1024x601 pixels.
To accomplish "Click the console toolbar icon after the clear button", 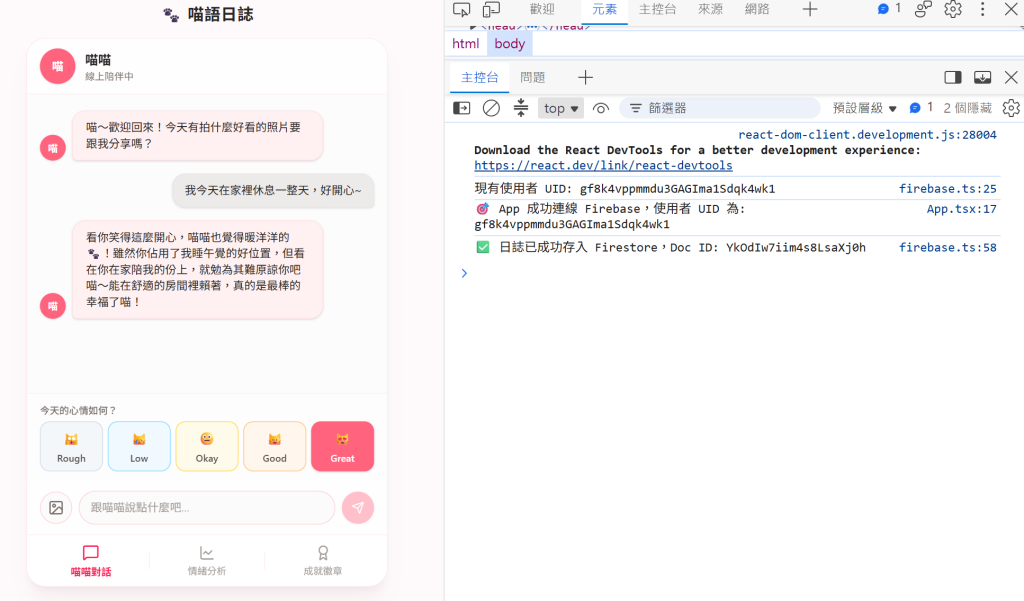I will [520, 108].
